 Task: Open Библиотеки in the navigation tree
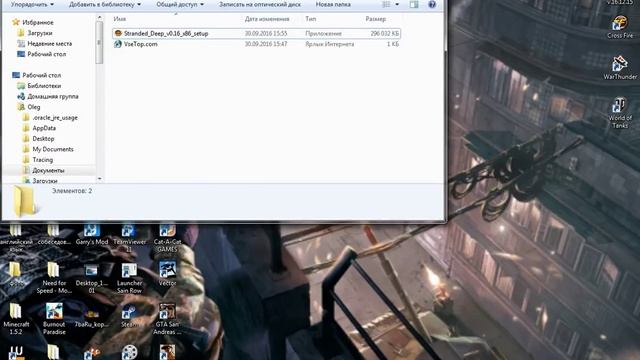pos(39,86)
